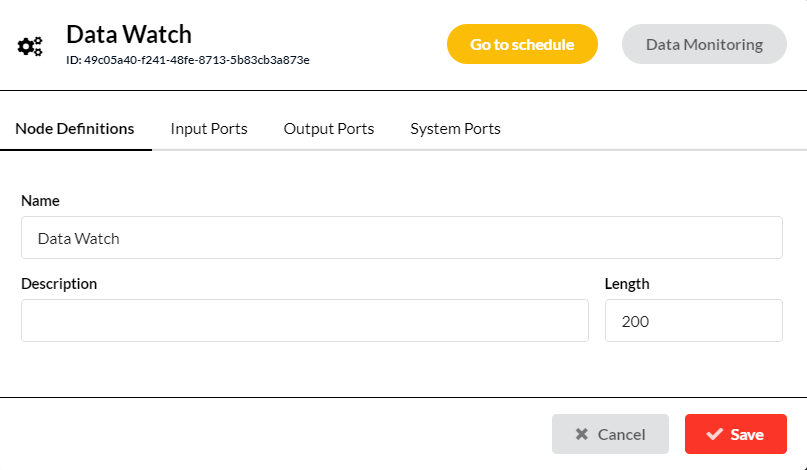Image resolution: width=807 pixels, height=470 pixels.
Task: Focus the Name input containing Data Watch
Action: tap(401, 238)
